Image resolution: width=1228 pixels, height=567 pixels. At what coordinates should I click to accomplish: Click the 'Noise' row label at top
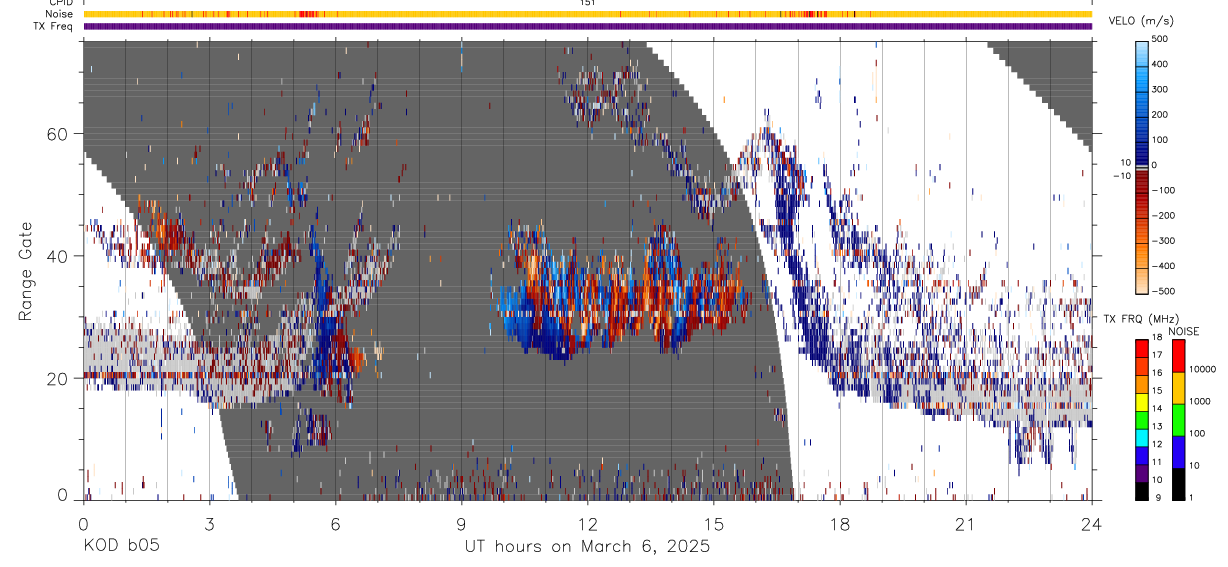[57, 14]
